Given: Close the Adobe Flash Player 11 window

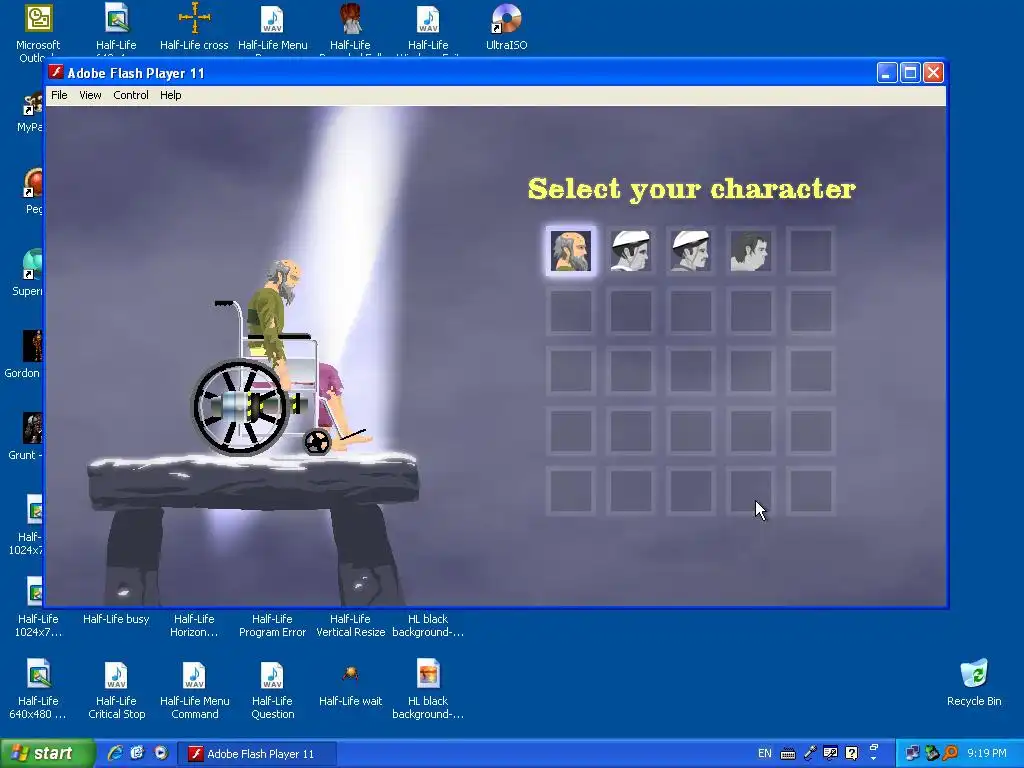Looking at the screenshot, I should (x=933, y=72).
